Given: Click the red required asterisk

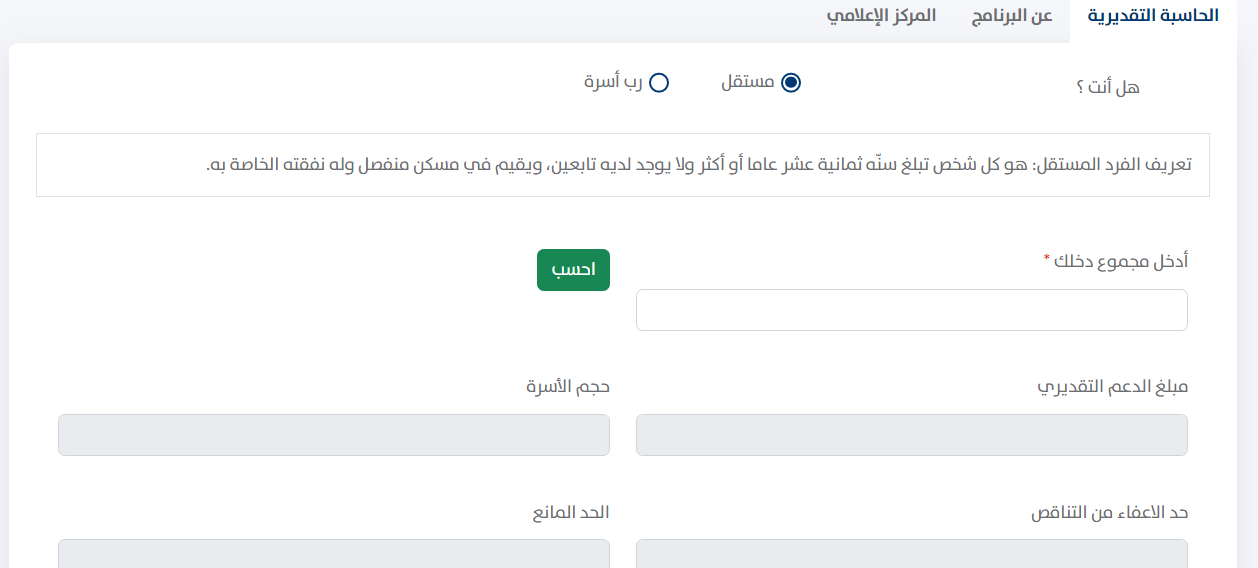Looking at the screenshot, I should click(x=1047, y=259).
